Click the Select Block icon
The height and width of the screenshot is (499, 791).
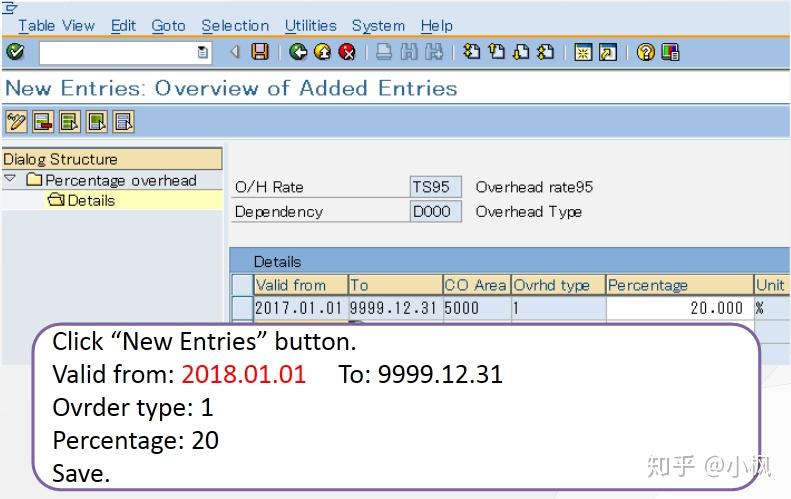tap(97, 122)
